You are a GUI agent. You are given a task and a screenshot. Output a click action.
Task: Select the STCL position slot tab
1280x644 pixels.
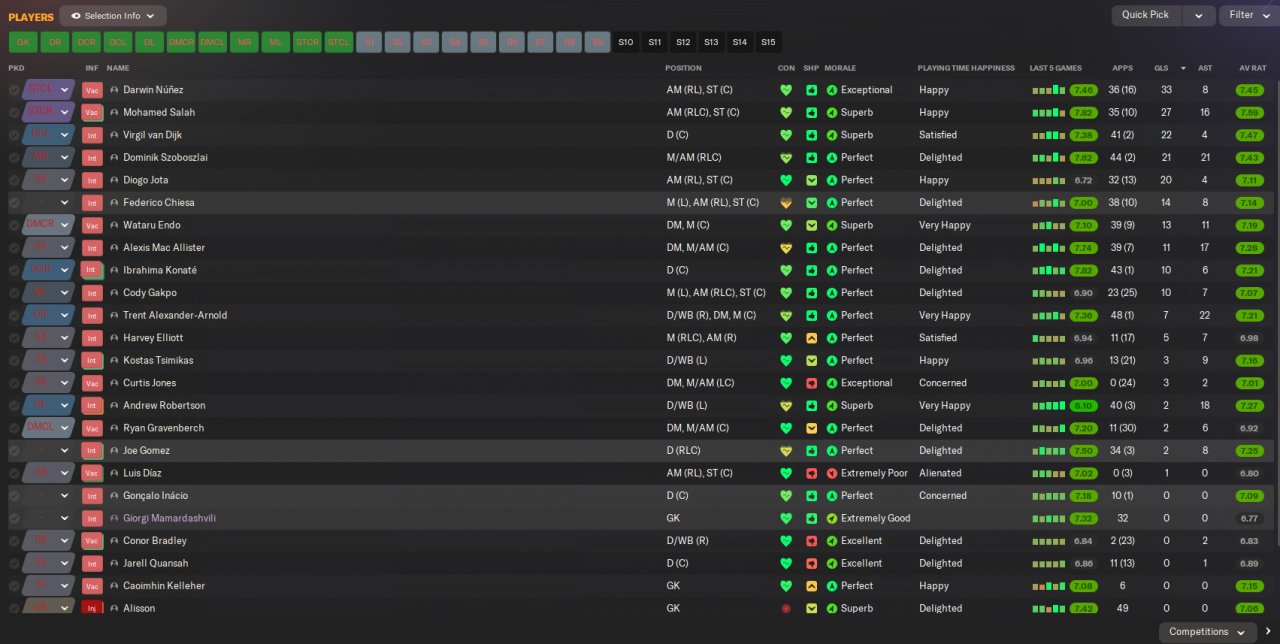339,42
